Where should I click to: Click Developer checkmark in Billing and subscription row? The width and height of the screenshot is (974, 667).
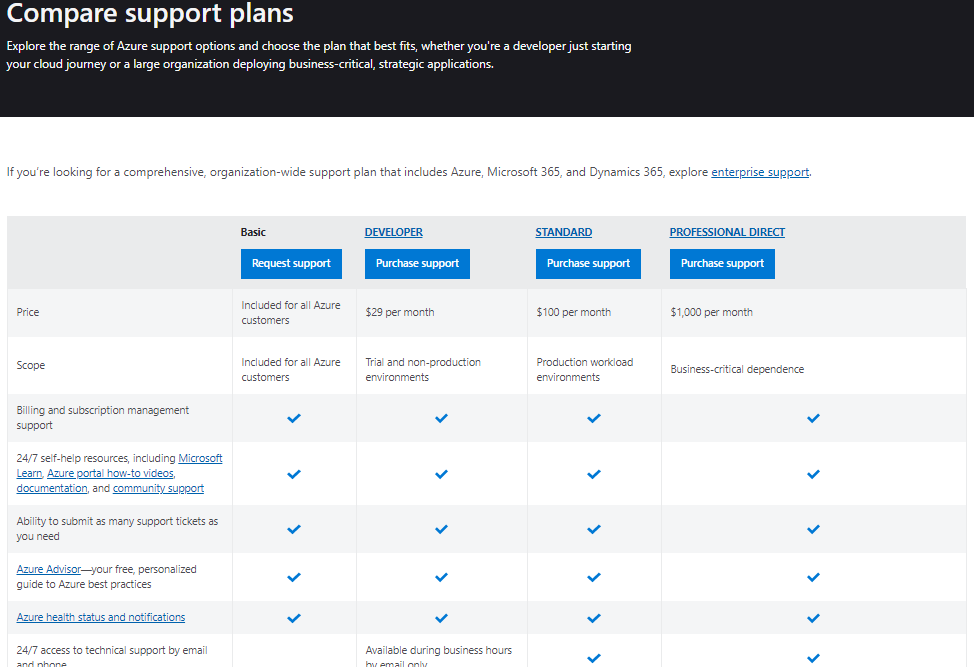coord(442,419)
